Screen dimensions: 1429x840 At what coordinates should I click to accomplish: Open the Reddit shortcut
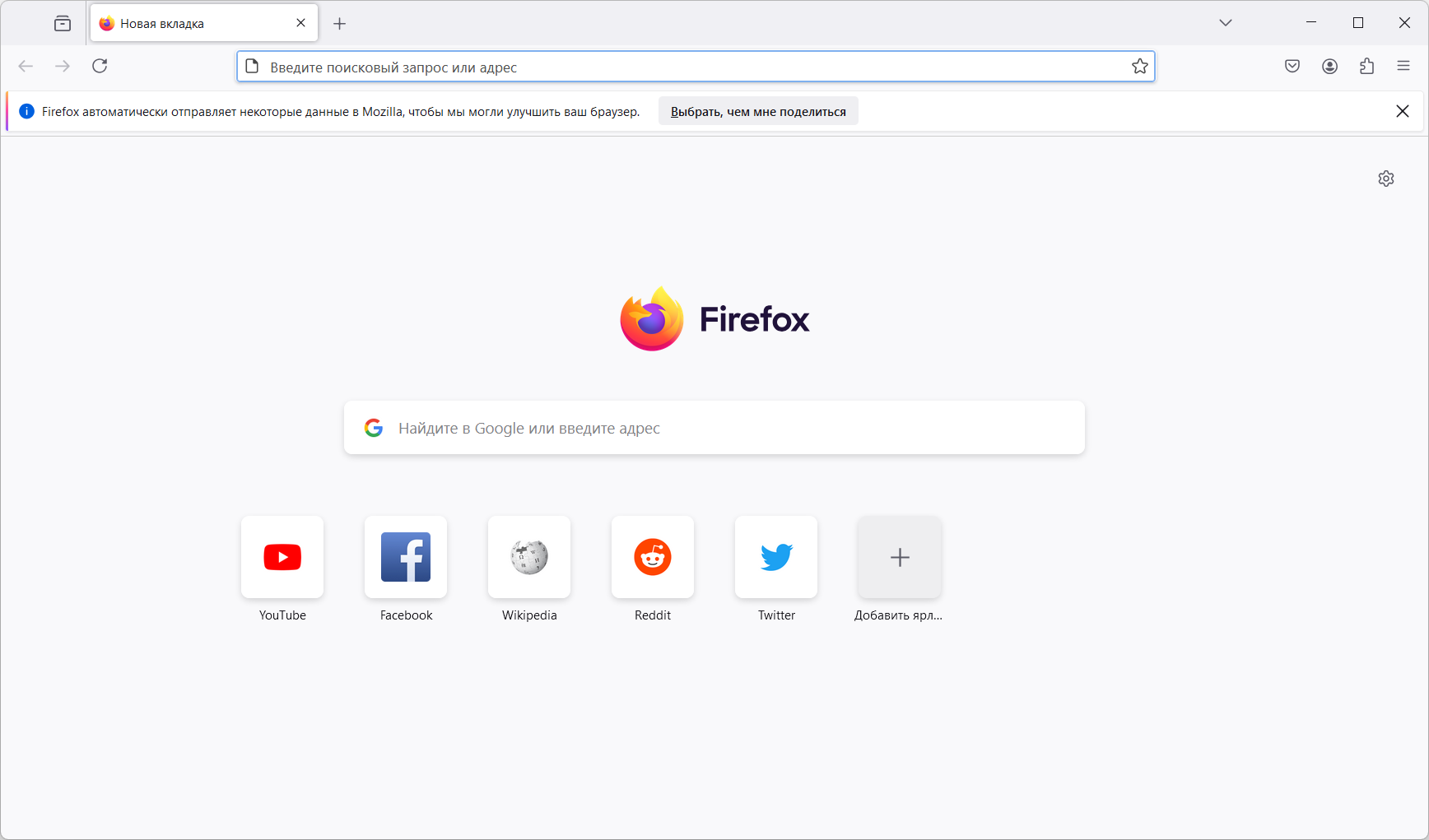[x=653, y=557]
